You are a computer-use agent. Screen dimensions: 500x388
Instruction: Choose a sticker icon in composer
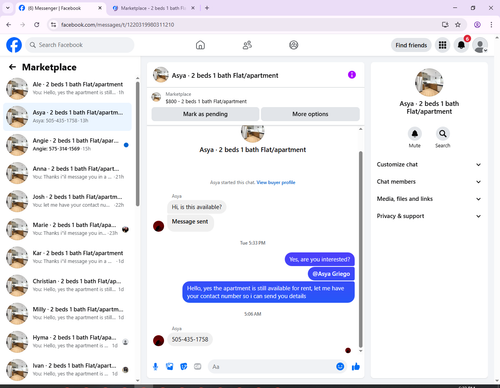click(x=184, y=367)
